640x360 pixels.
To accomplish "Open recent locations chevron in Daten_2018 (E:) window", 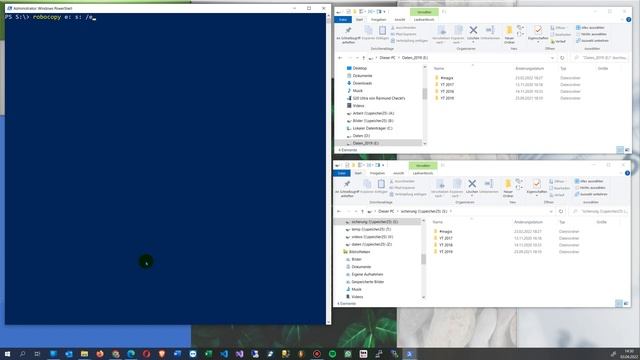I will tap(357, 58).
